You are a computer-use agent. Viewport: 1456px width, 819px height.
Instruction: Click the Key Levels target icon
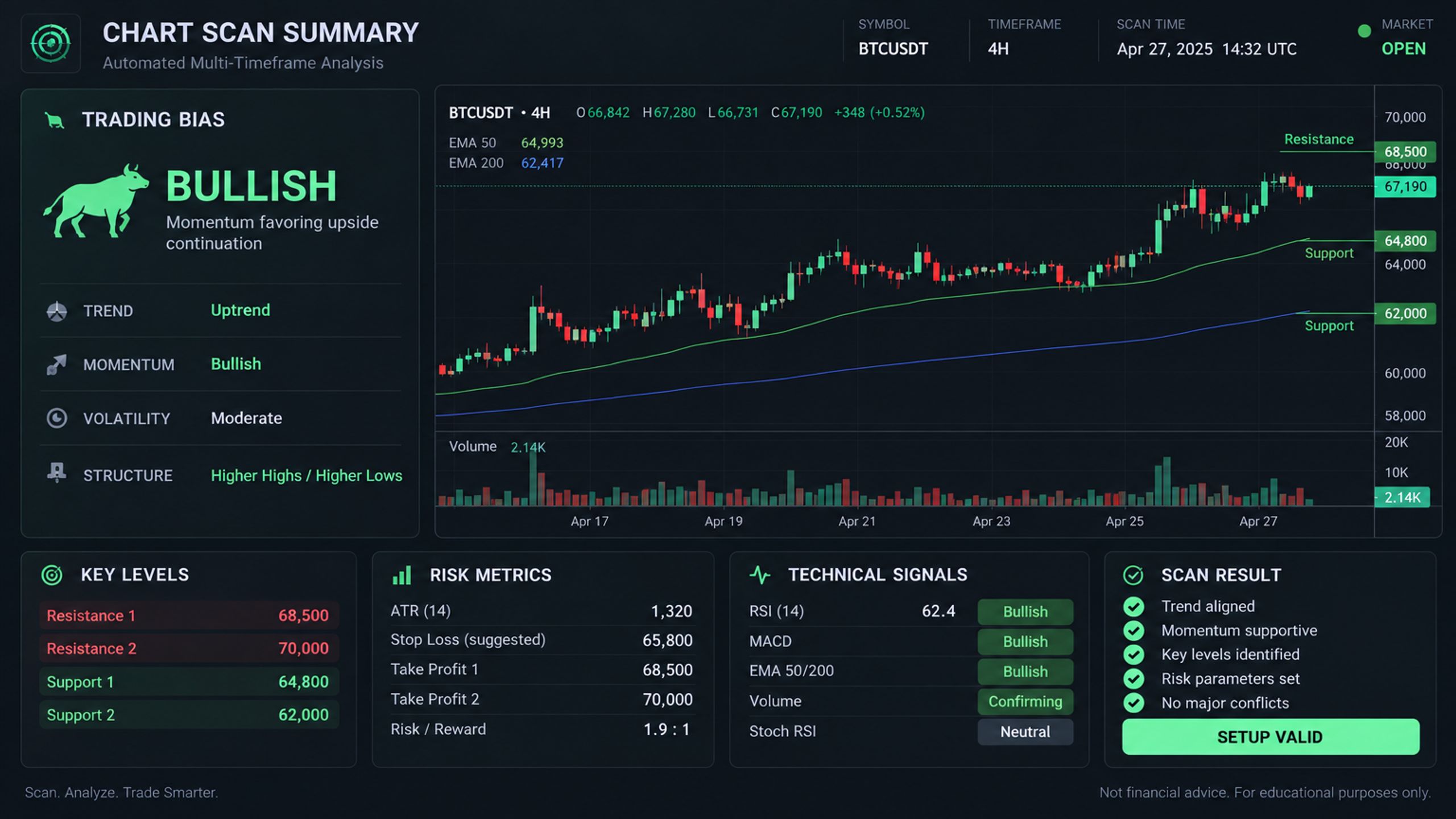(x=52, y=575)
